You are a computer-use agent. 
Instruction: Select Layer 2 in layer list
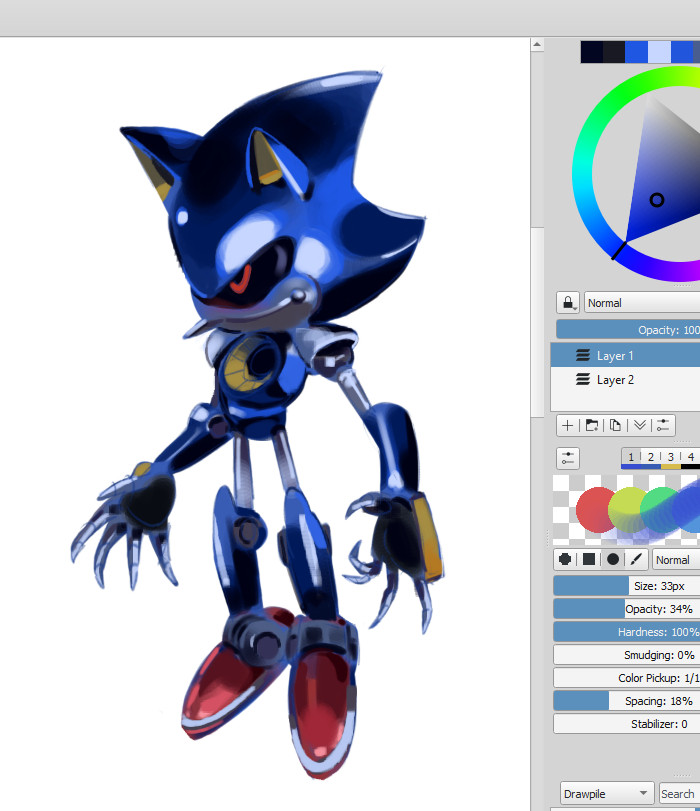click(x=625, y=380)
